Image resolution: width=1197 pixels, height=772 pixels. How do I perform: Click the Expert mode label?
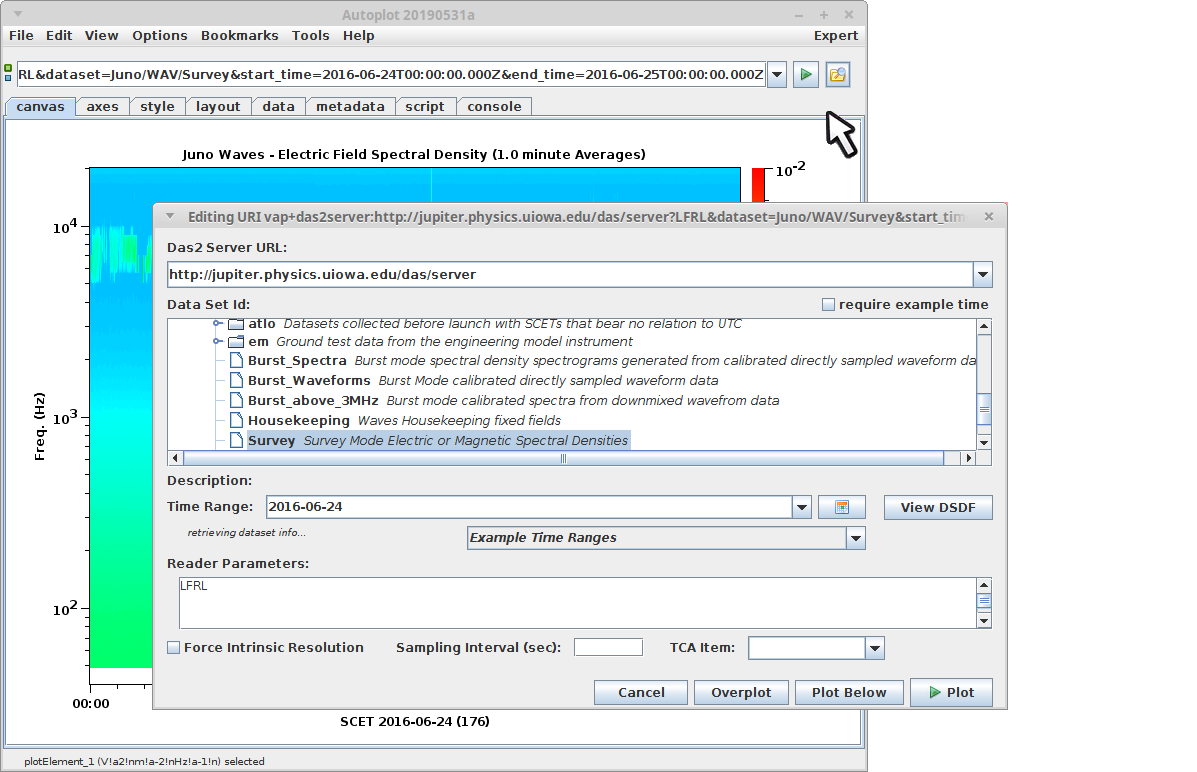(x=836, y=36)
